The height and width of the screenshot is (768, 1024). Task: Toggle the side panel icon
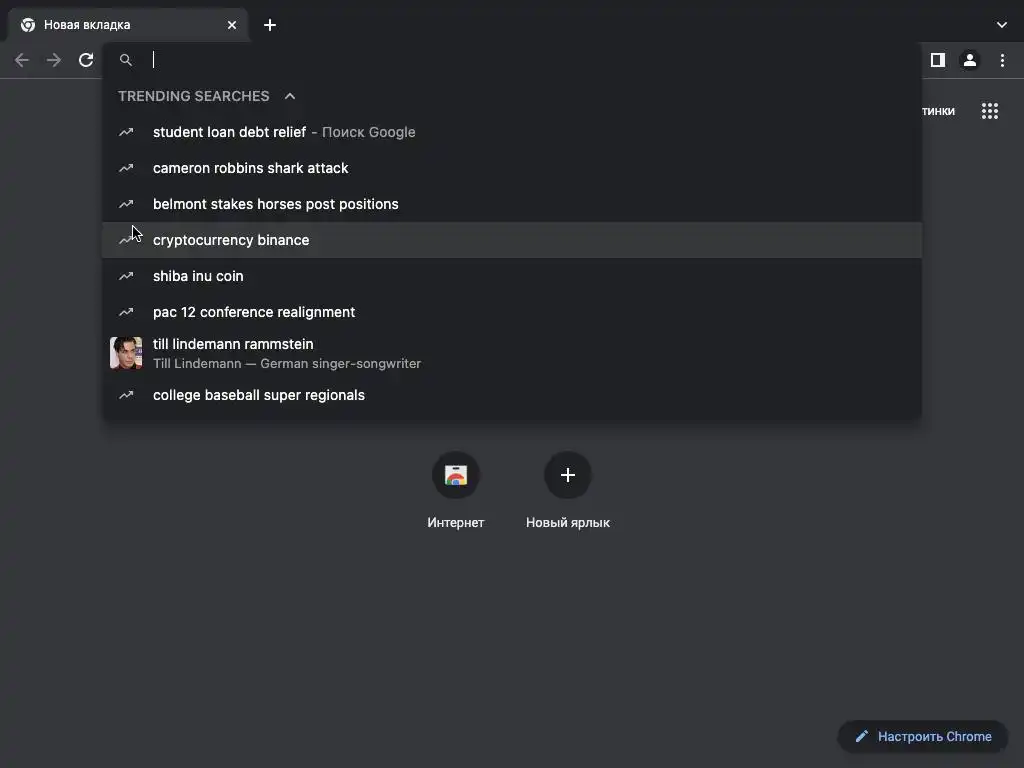937,60
